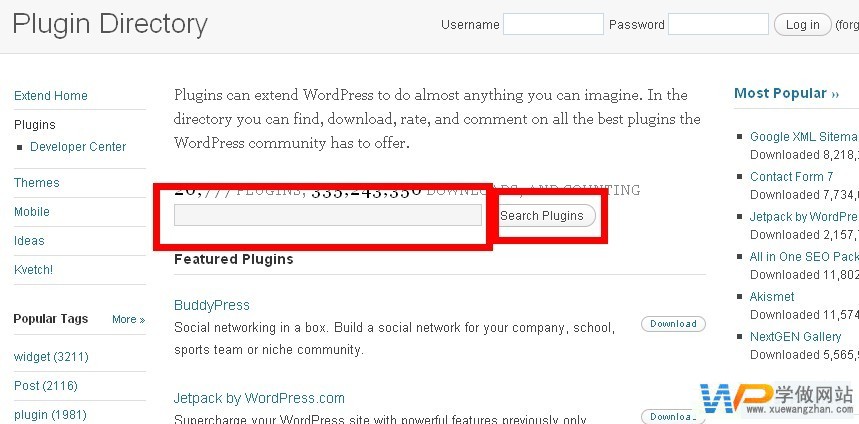Open Jetpack by WordPress.com featured plugin

point(259,398)
